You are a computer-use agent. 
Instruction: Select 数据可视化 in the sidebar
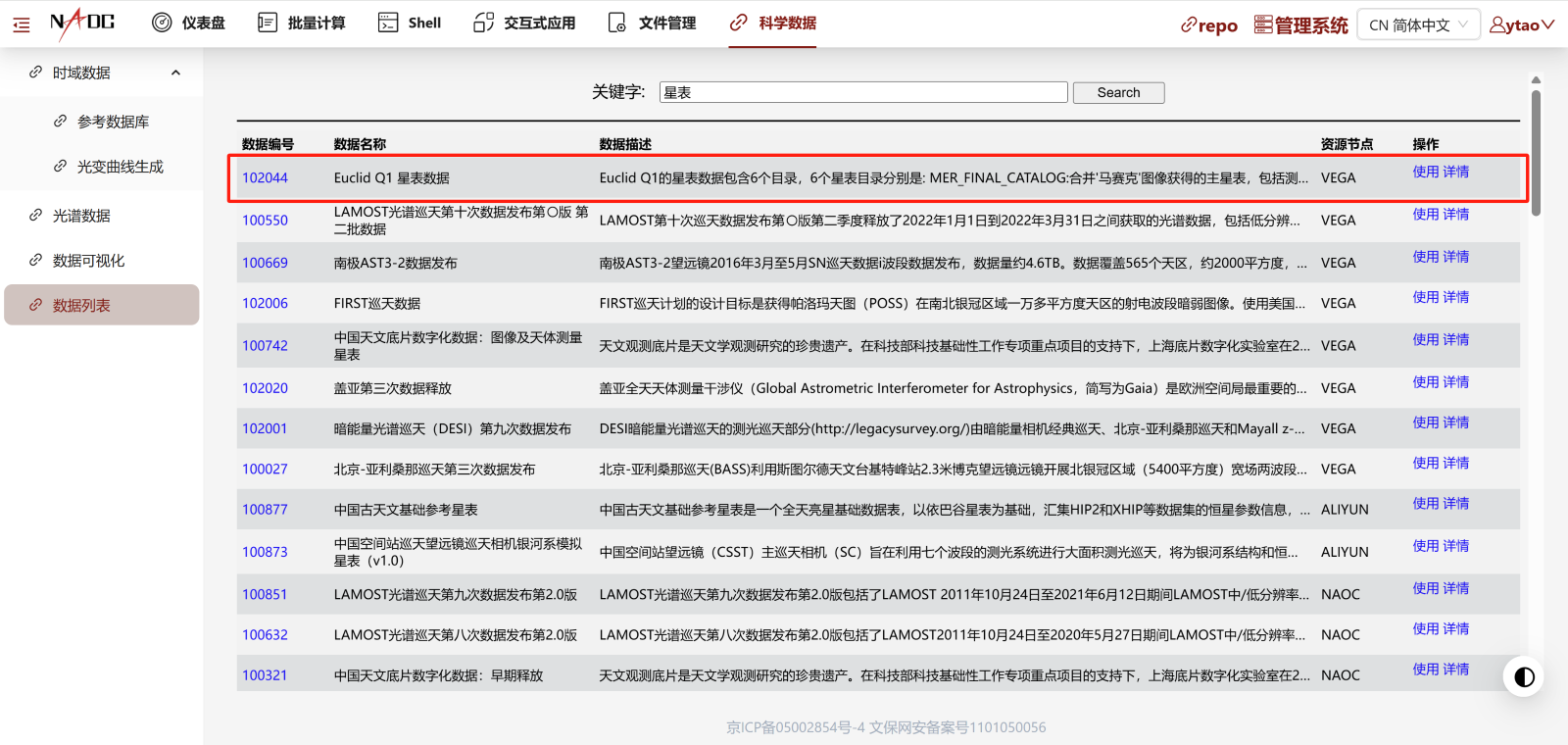pos(88,261)
